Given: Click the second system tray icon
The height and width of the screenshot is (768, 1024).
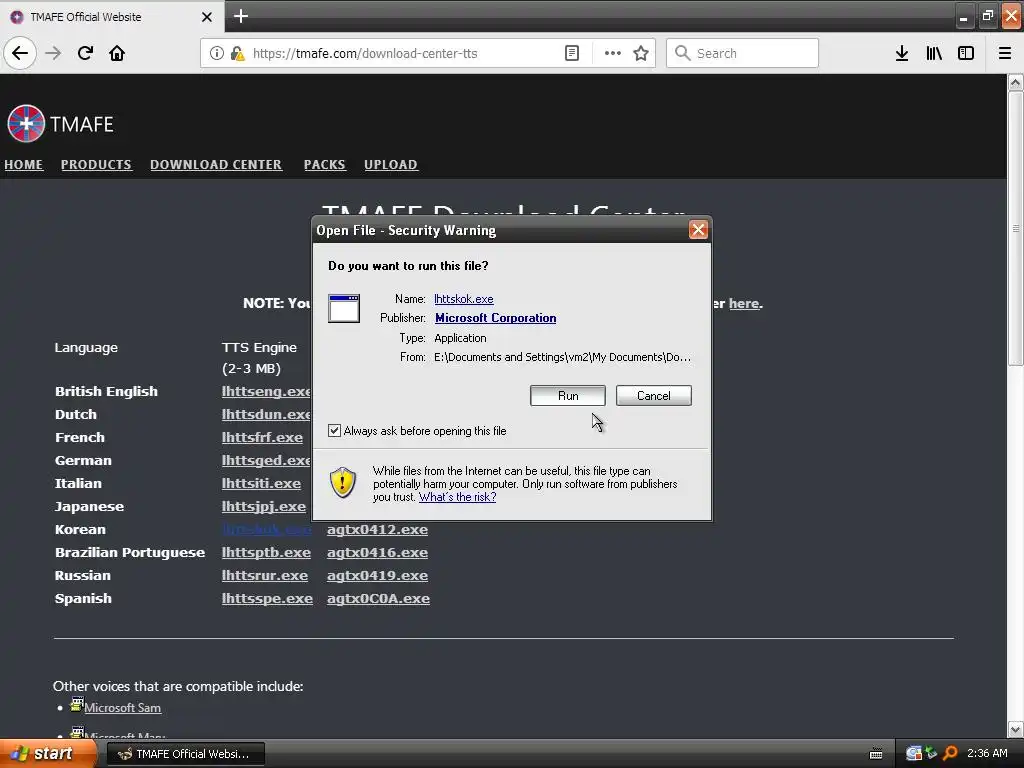Looking at the screenshot, I should click(x=931, y=754).
